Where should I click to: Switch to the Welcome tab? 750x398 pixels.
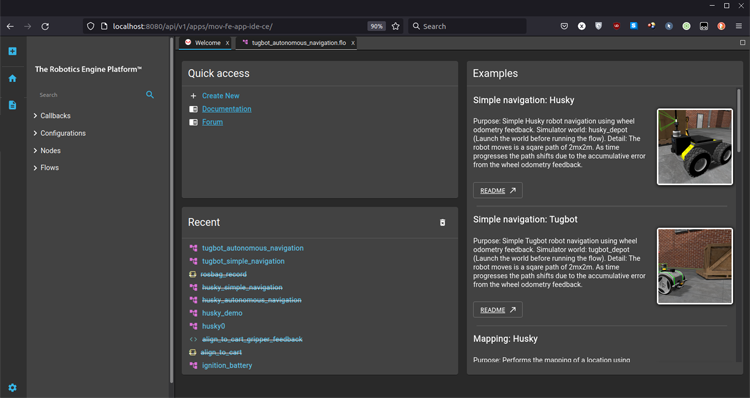point(204,43)
